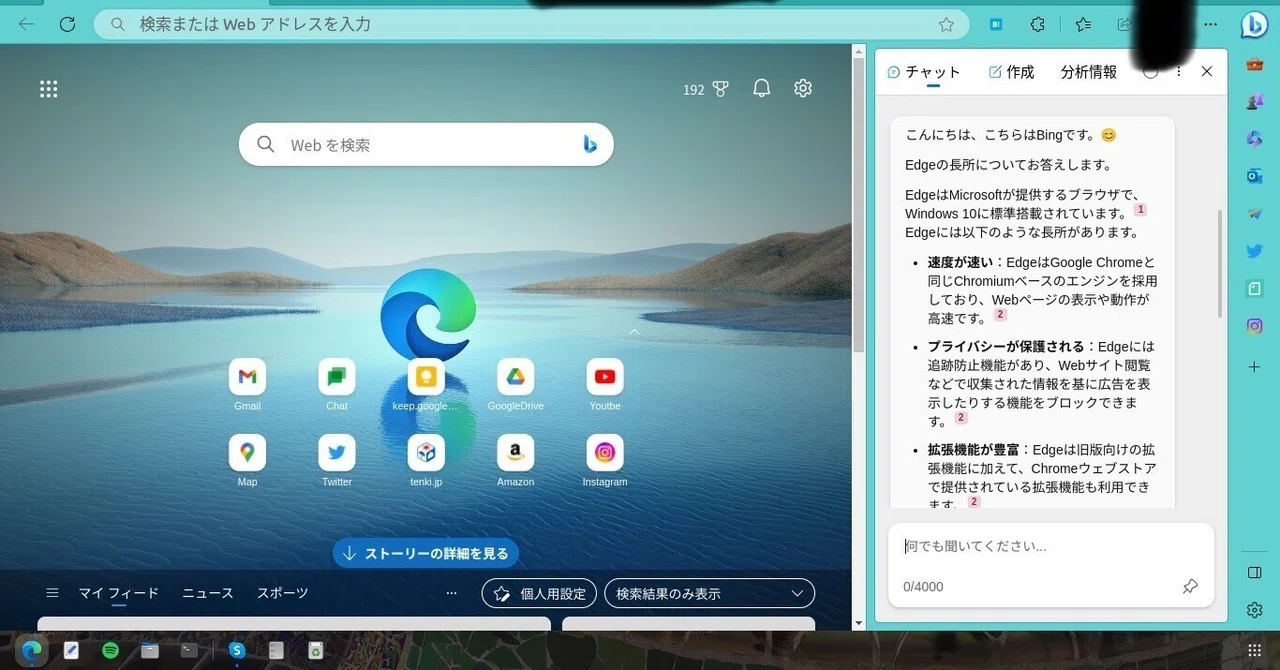
Task: Open the Favorites list icon
Action: 1083,24
